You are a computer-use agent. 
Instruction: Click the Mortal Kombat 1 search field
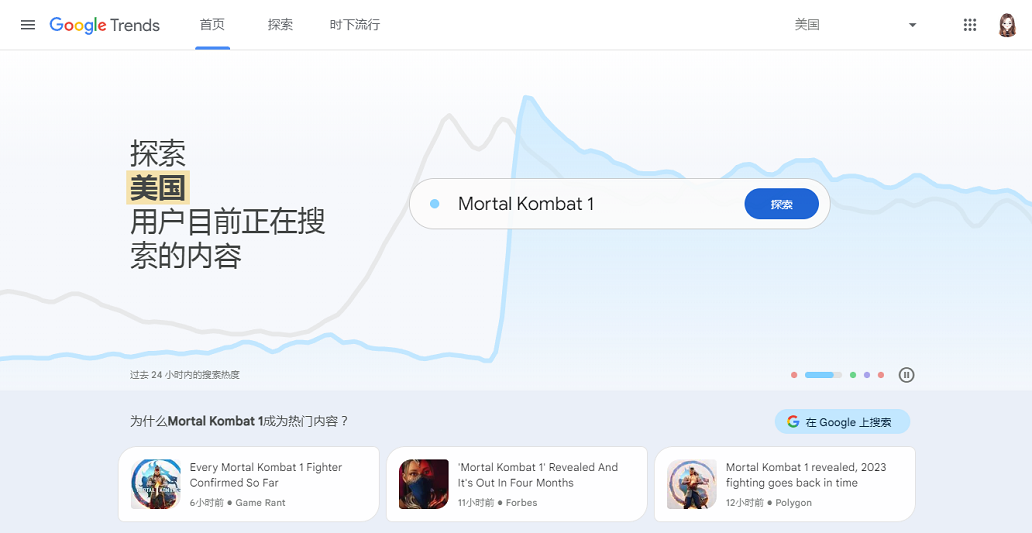click(x=590, y=204)
